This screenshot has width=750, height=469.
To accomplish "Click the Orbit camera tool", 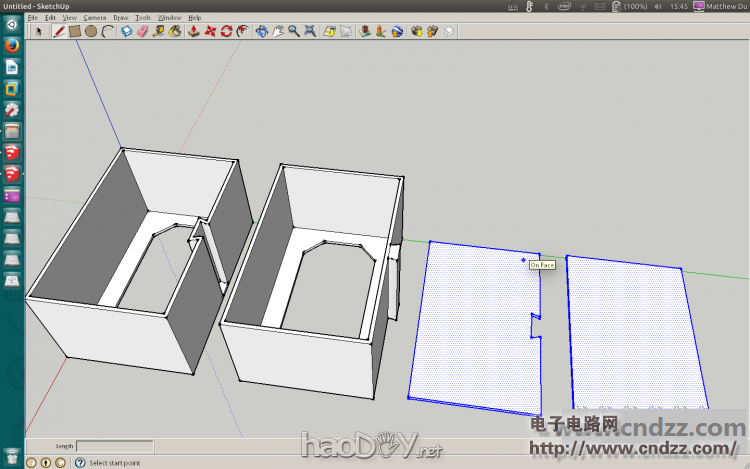I will pyautogui.click(x=262, y=31).
